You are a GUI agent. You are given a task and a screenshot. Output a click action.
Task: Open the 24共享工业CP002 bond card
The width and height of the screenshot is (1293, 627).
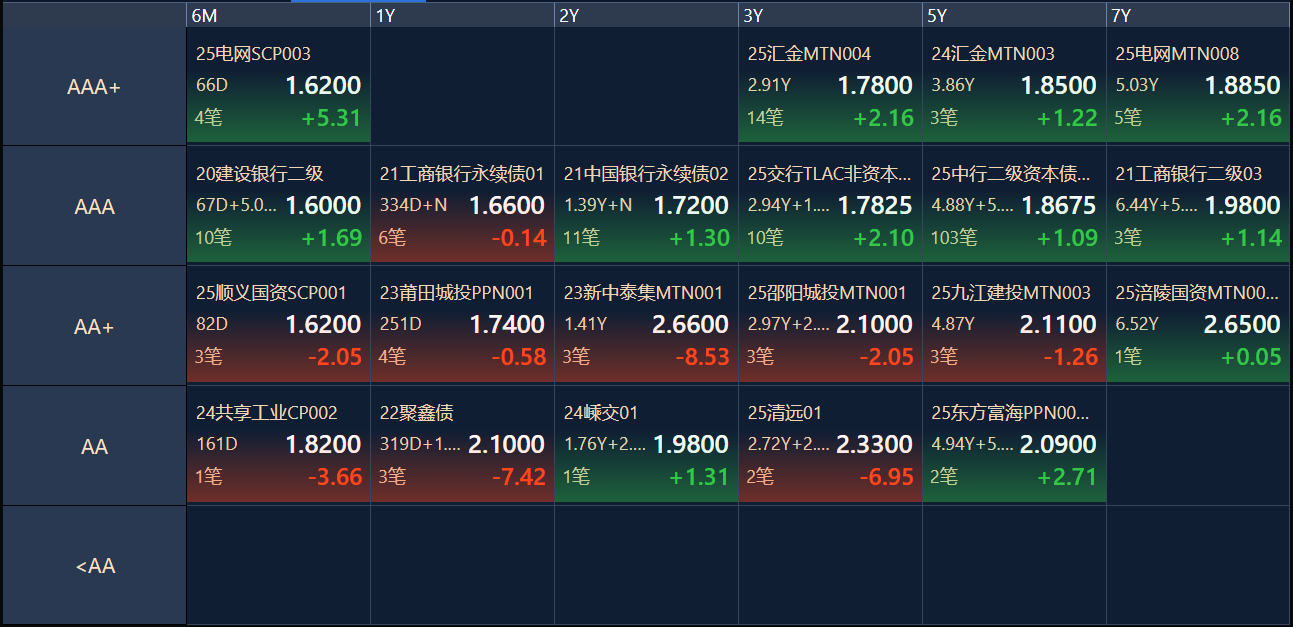tap(278, 444)
